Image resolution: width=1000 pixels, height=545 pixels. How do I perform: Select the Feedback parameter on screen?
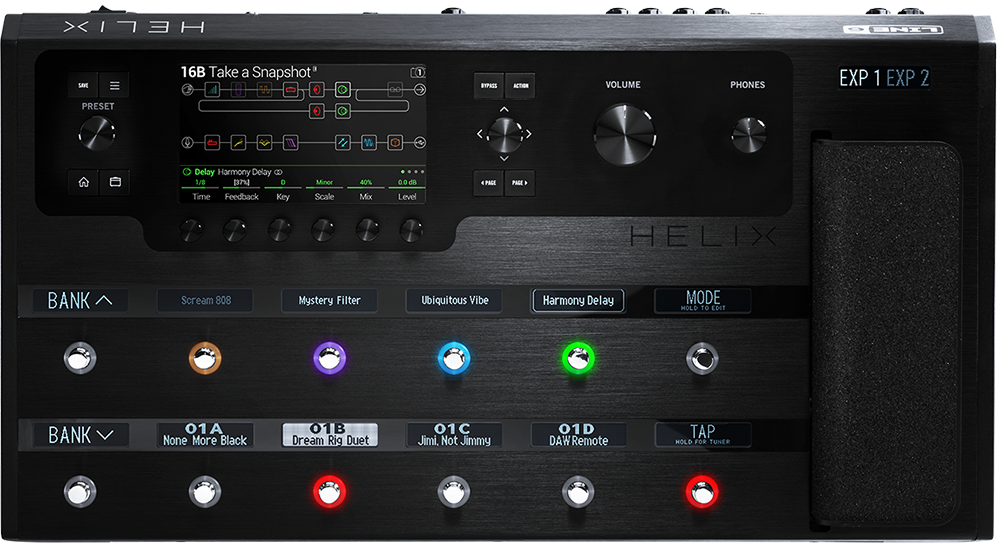tap(242, 190)
